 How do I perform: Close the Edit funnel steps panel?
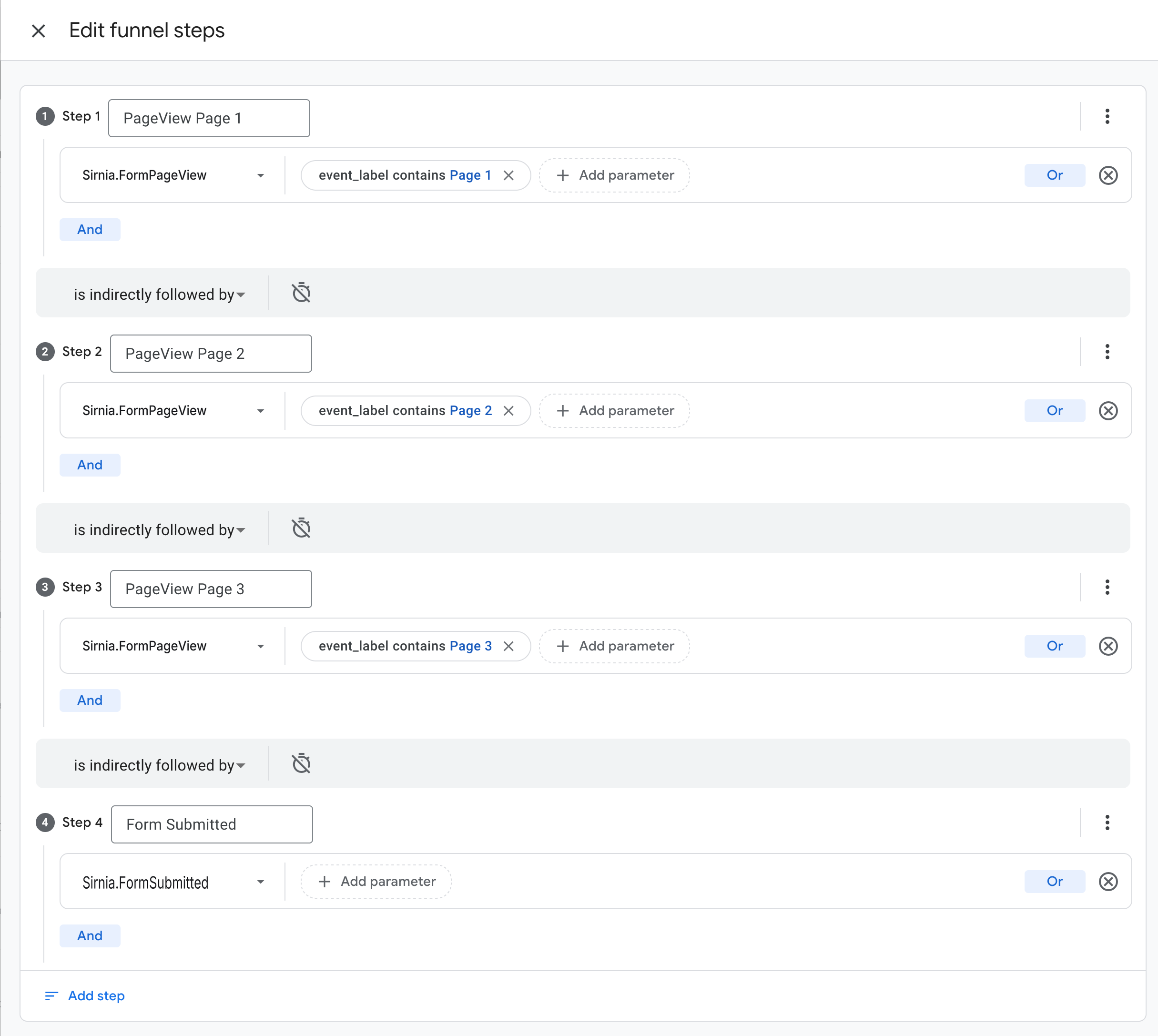coord(38,31)
